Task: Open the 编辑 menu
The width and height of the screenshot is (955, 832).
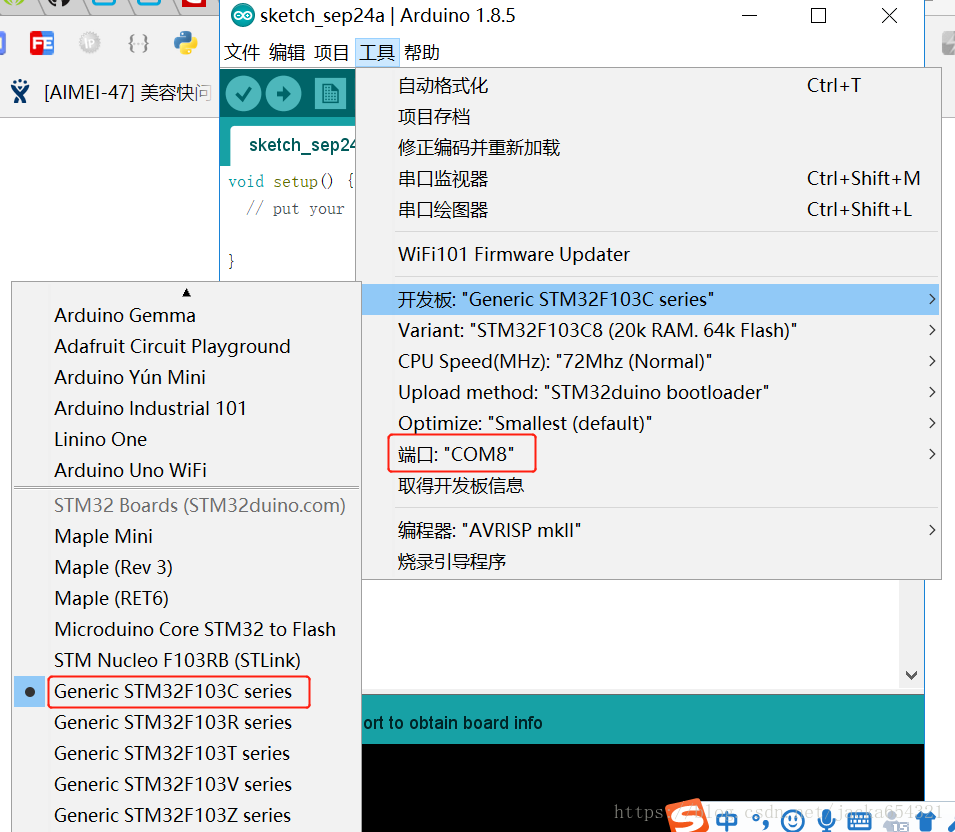Action: click(287, 52)
